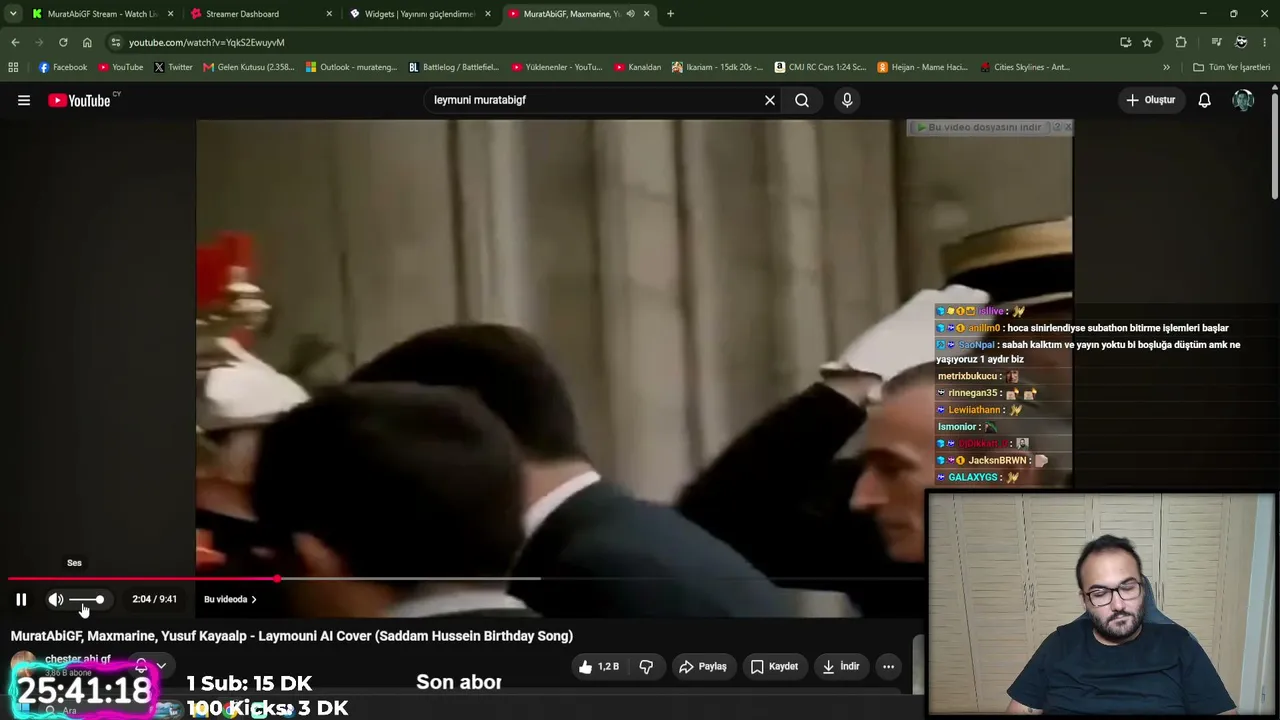Open the CMJ RC Cars bookmark
1280x720 pixels.
pos(820,67)
